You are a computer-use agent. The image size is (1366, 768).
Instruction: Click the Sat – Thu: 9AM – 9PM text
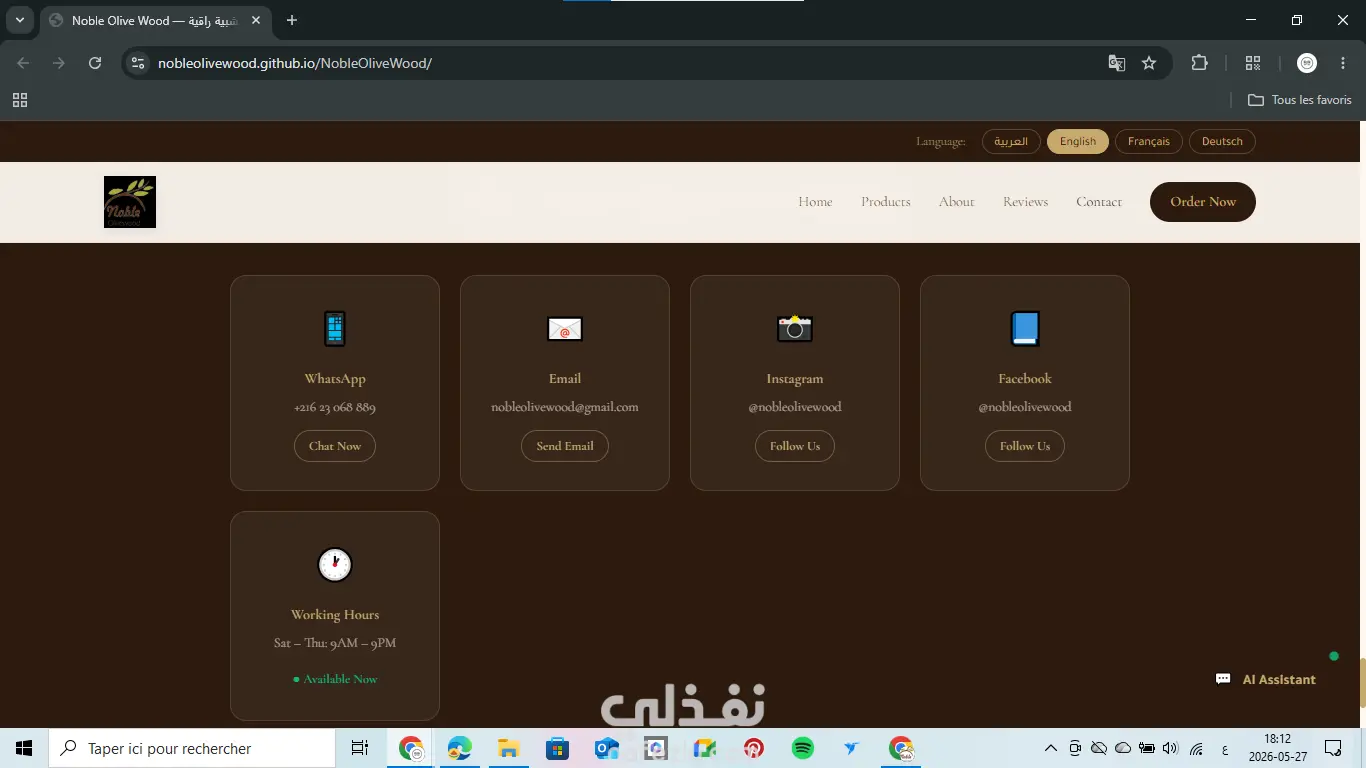point(335,643)
